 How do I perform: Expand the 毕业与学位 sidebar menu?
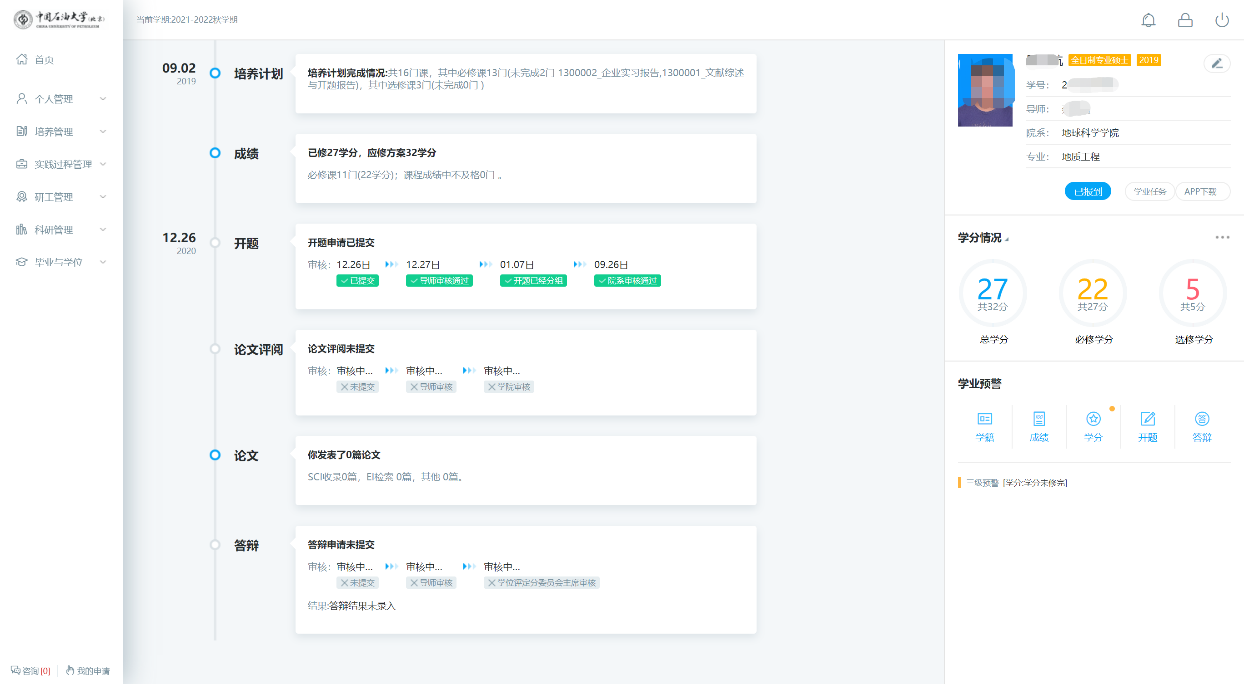point(60,262)
